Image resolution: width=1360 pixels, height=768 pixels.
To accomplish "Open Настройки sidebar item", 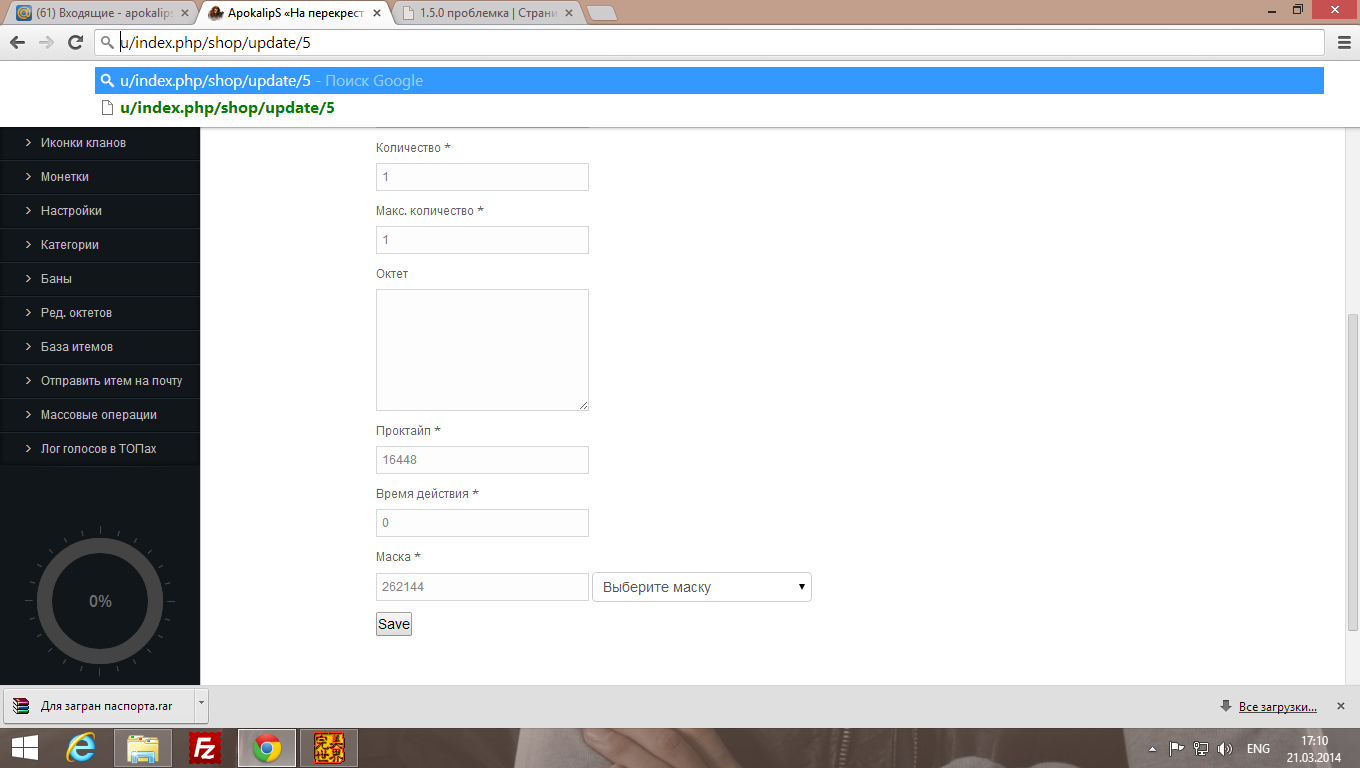I will coord(100,211).
